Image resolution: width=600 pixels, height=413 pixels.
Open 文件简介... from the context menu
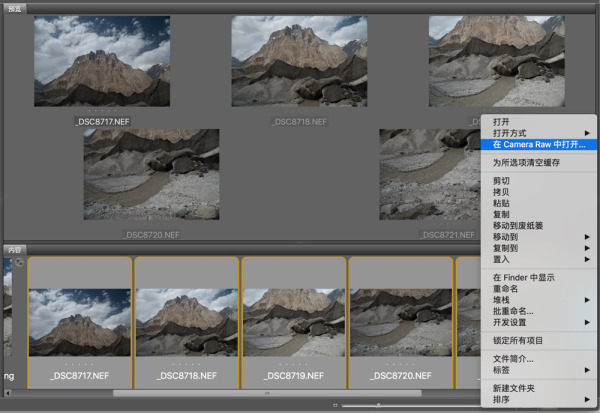point(538,359)
